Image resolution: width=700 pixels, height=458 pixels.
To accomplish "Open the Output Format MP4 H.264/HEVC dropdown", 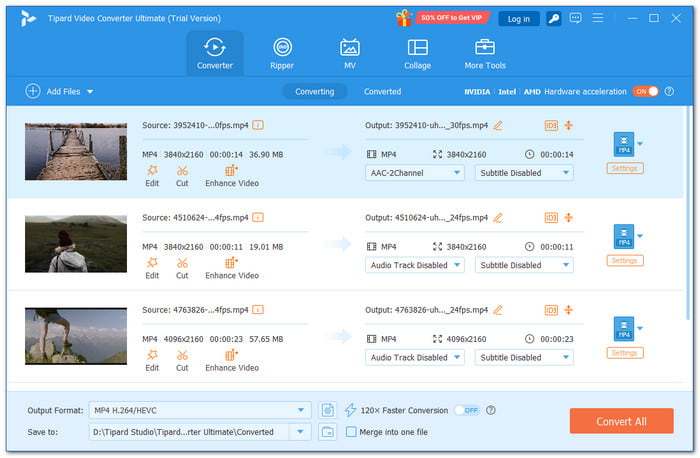I will click(200, 410).
